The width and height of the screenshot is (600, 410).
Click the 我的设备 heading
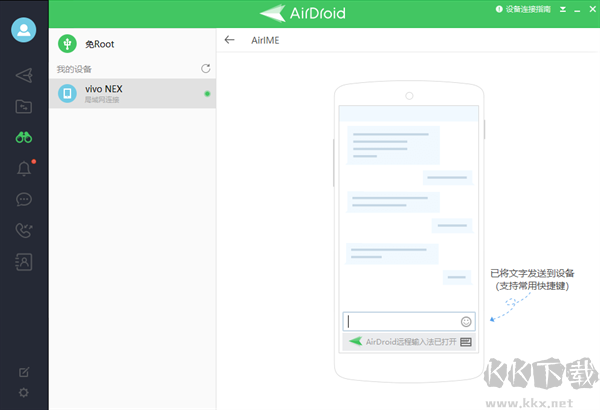[x=74, y=69]
